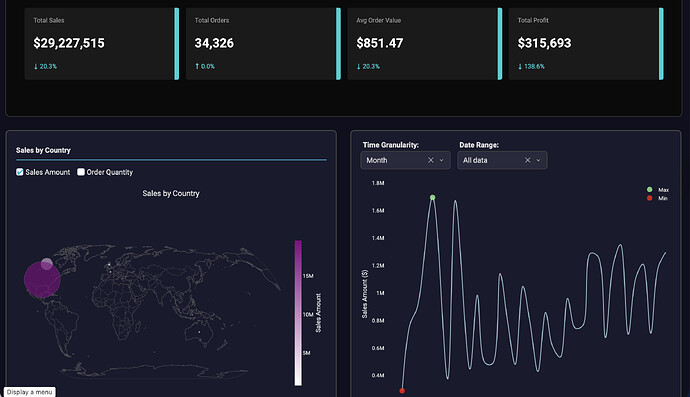690x397 pixels.
Task: Click the 15M color bar tick label
Action: pyautogui.click(x=308, y=276)
